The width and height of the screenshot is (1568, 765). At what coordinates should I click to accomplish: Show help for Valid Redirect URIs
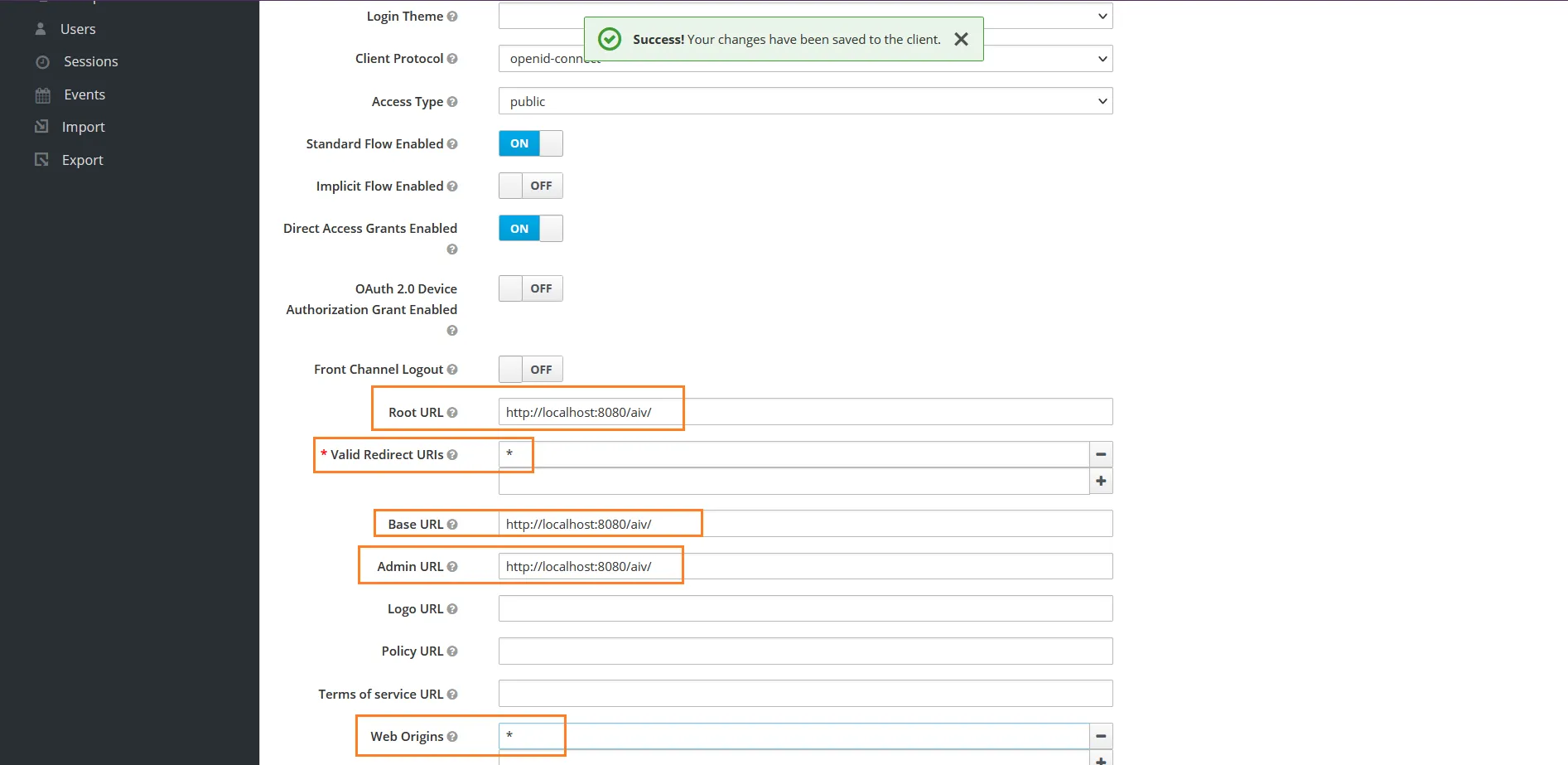pos(452,454)
